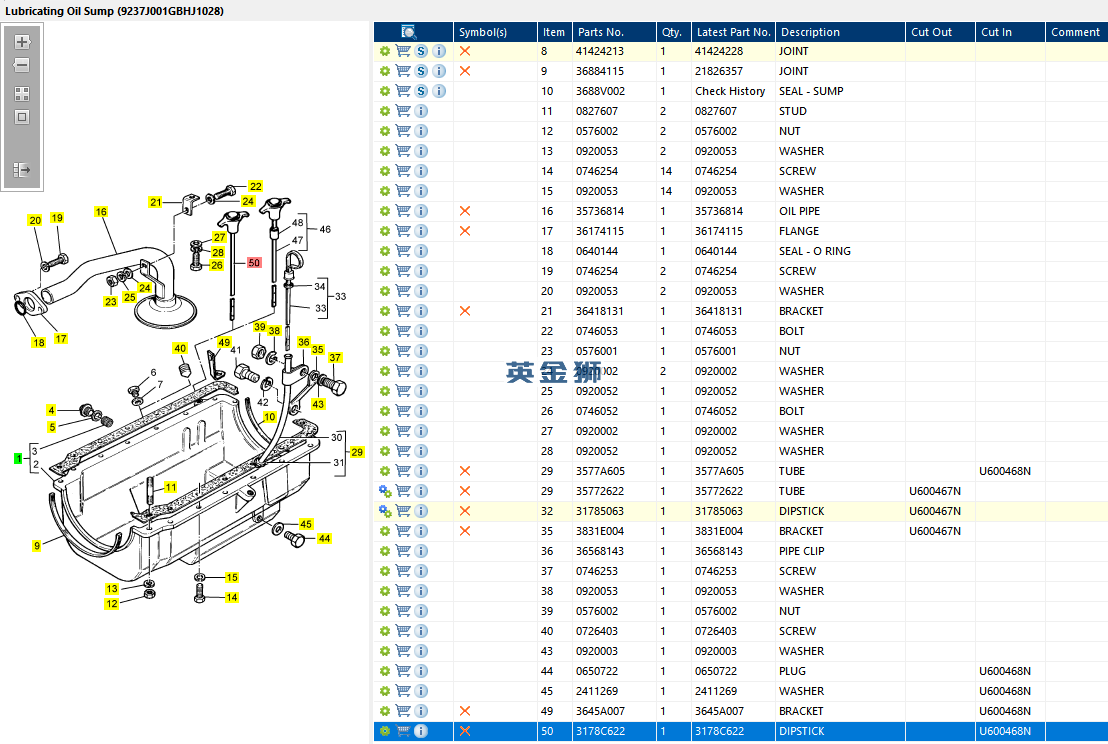Click the red highlighted callout 50 in diagram
Viewport: 1108px width, 744px height.
[x=254, y=263]
